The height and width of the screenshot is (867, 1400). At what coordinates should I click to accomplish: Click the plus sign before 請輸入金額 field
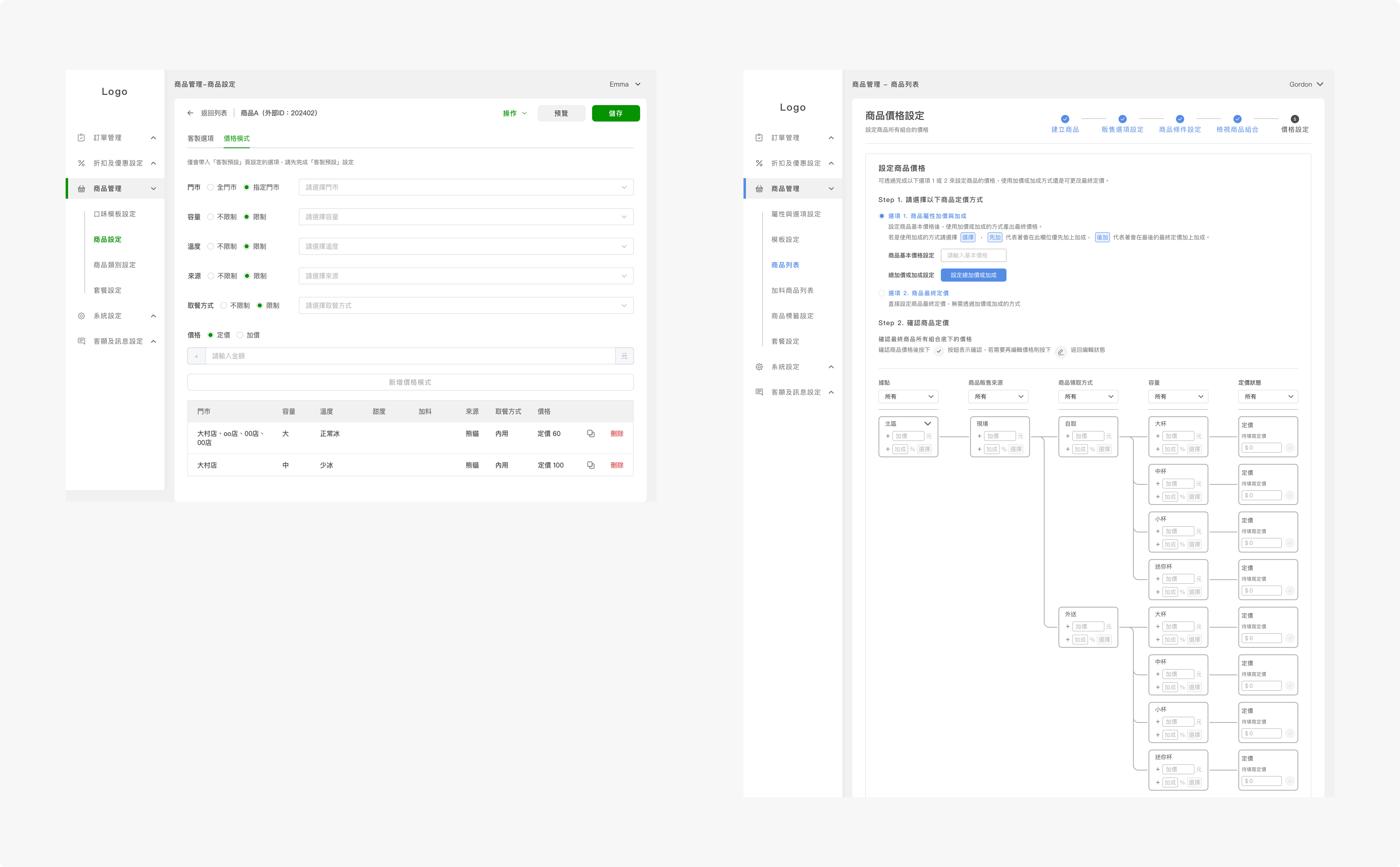click(x=197, y=356)
